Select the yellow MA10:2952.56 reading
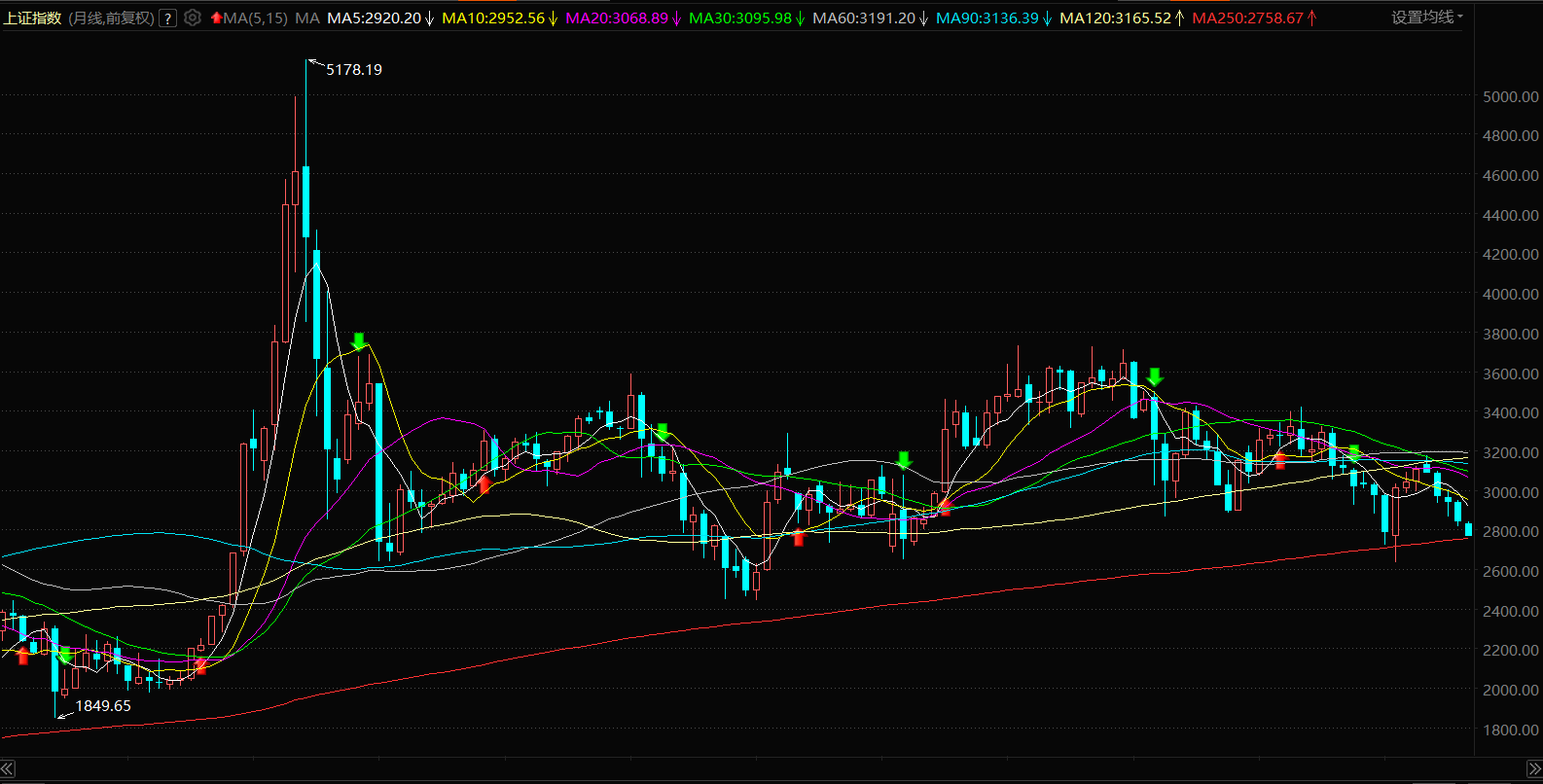The height and width of the screenshot is (784, 1543). click(493, 18)
